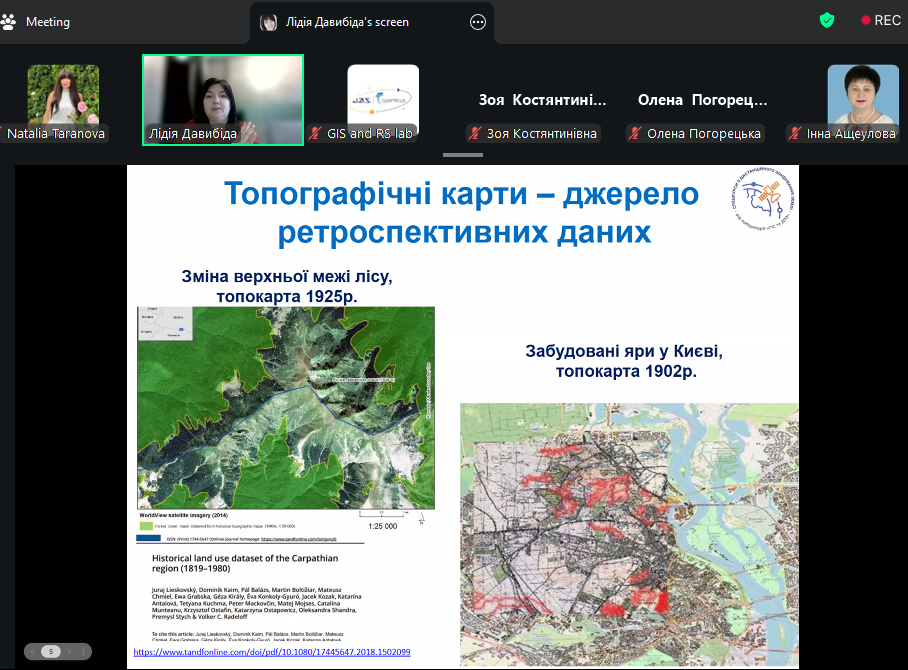Open the shared screen more options ellipsis
This screenshot has width=908, height=670.
click(478, 22)
